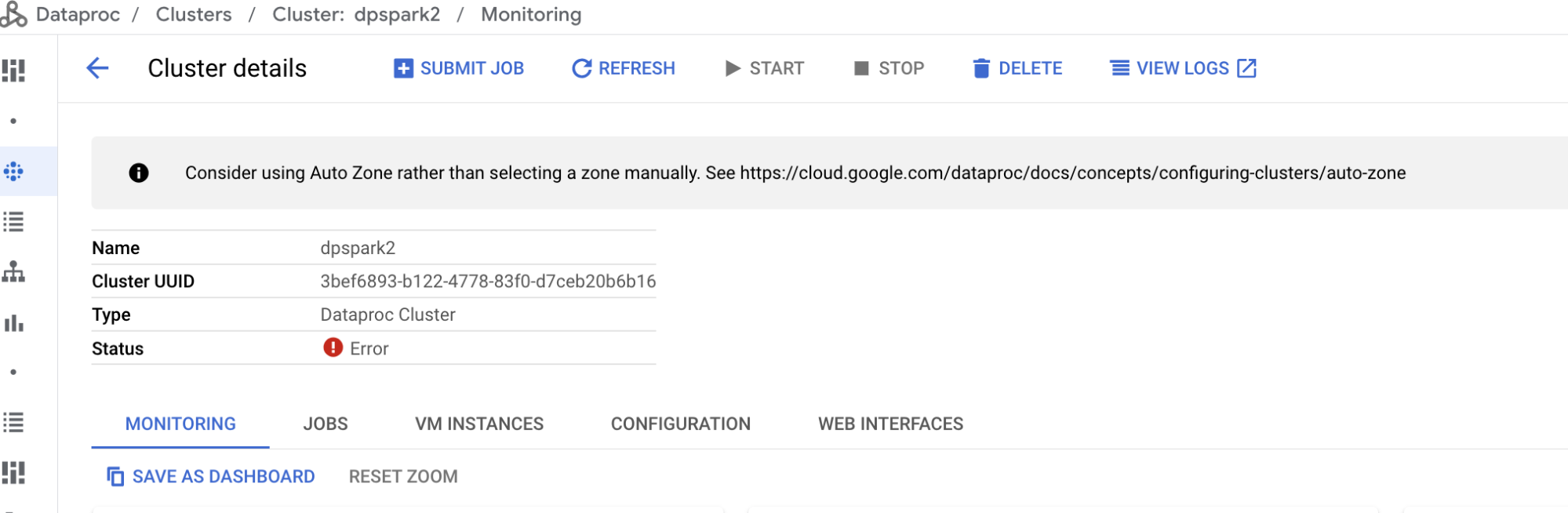Screen dimensions: 1568x513
Task: Click the Save as Dashboard copy icon
Action: tap(115, 476)
